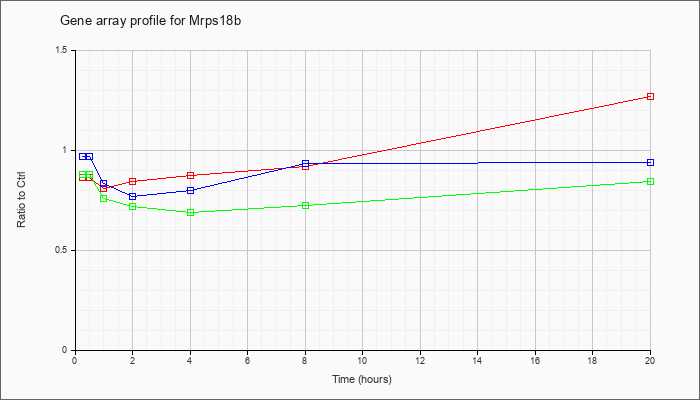
Task: Click the blue data point at 20 hours
Action: 650,162
